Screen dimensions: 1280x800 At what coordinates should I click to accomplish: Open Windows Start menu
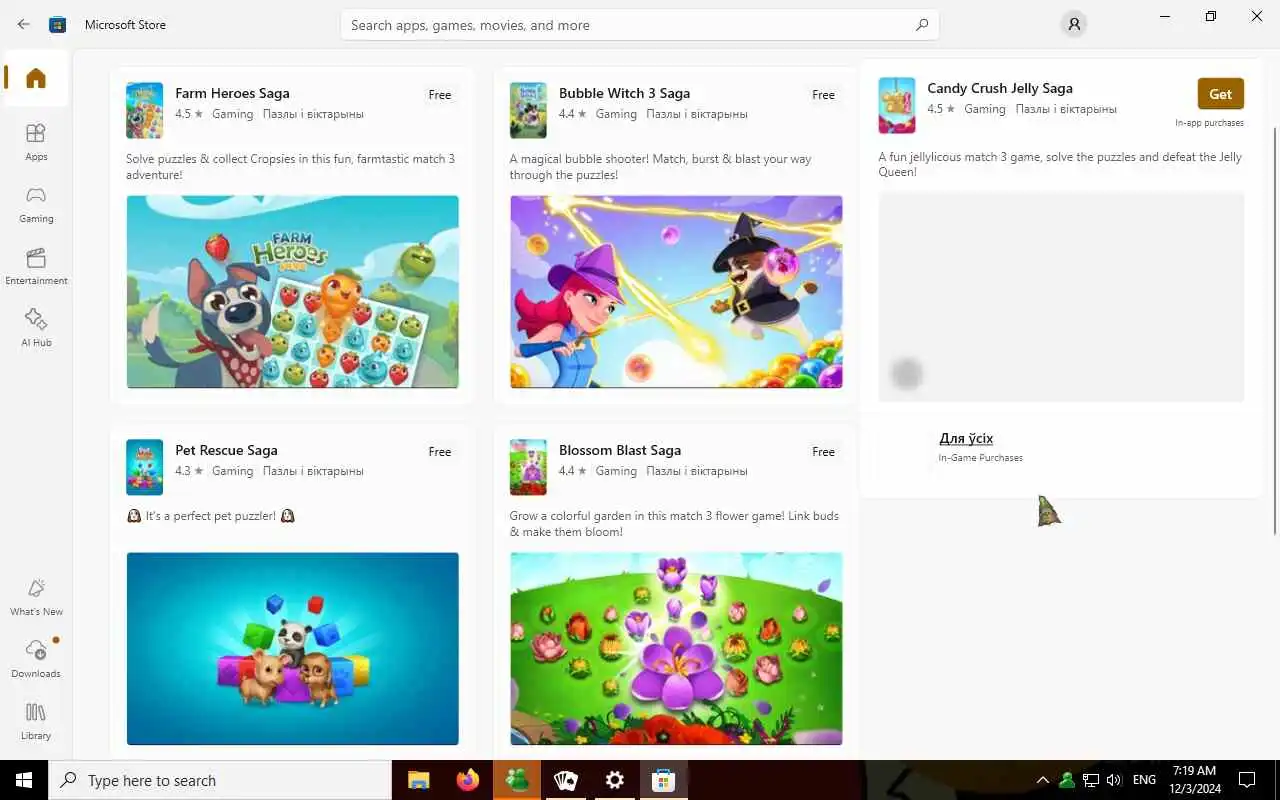[24, 780]
